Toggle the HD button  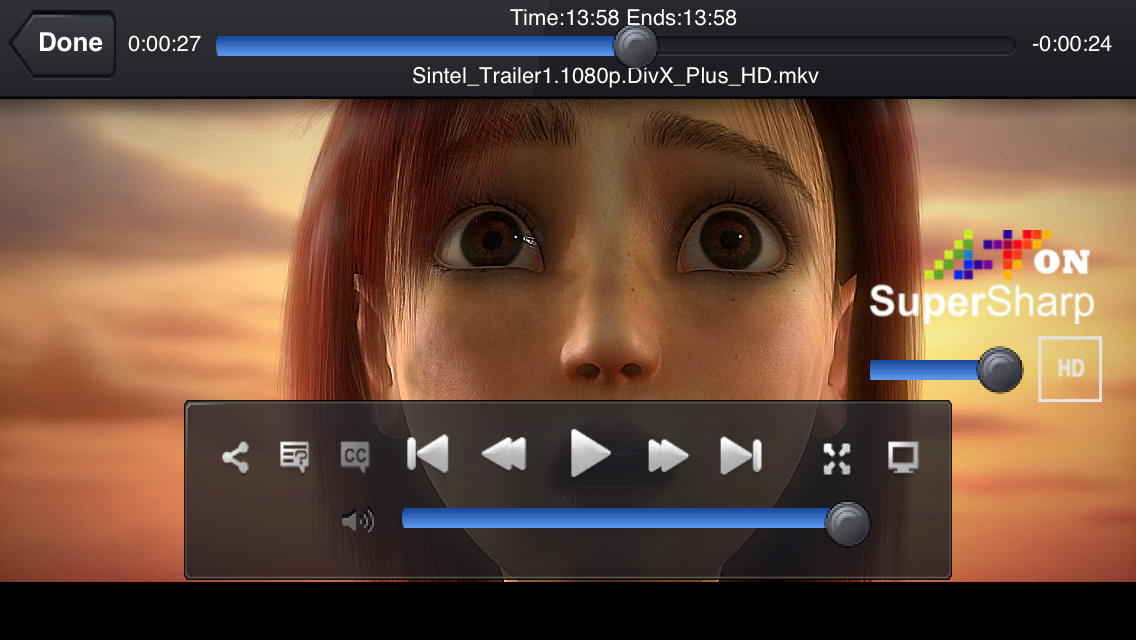[1070, 369]
